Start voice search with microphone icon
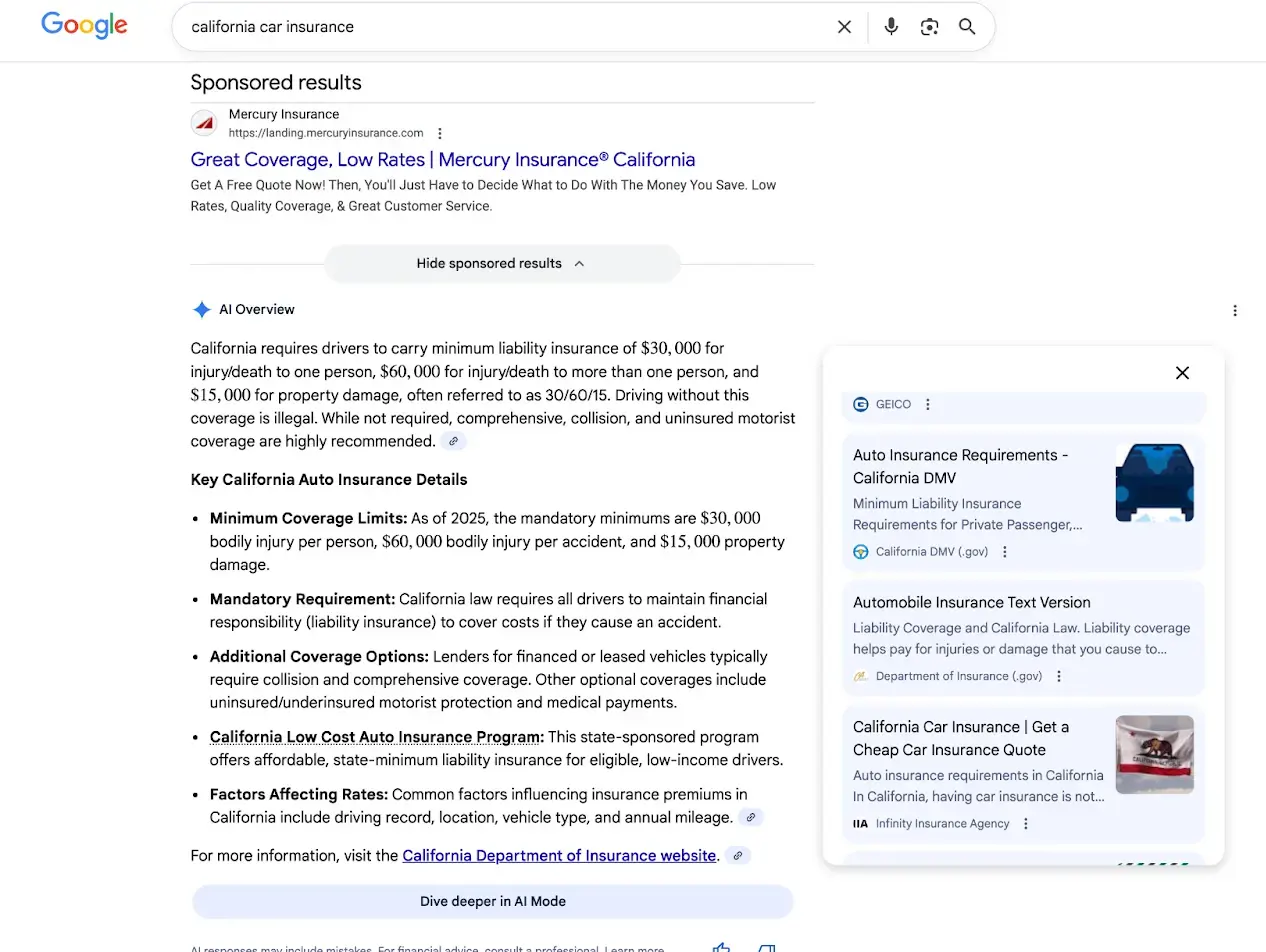This screenshot has height=952, width=1266. pos(891,27)
